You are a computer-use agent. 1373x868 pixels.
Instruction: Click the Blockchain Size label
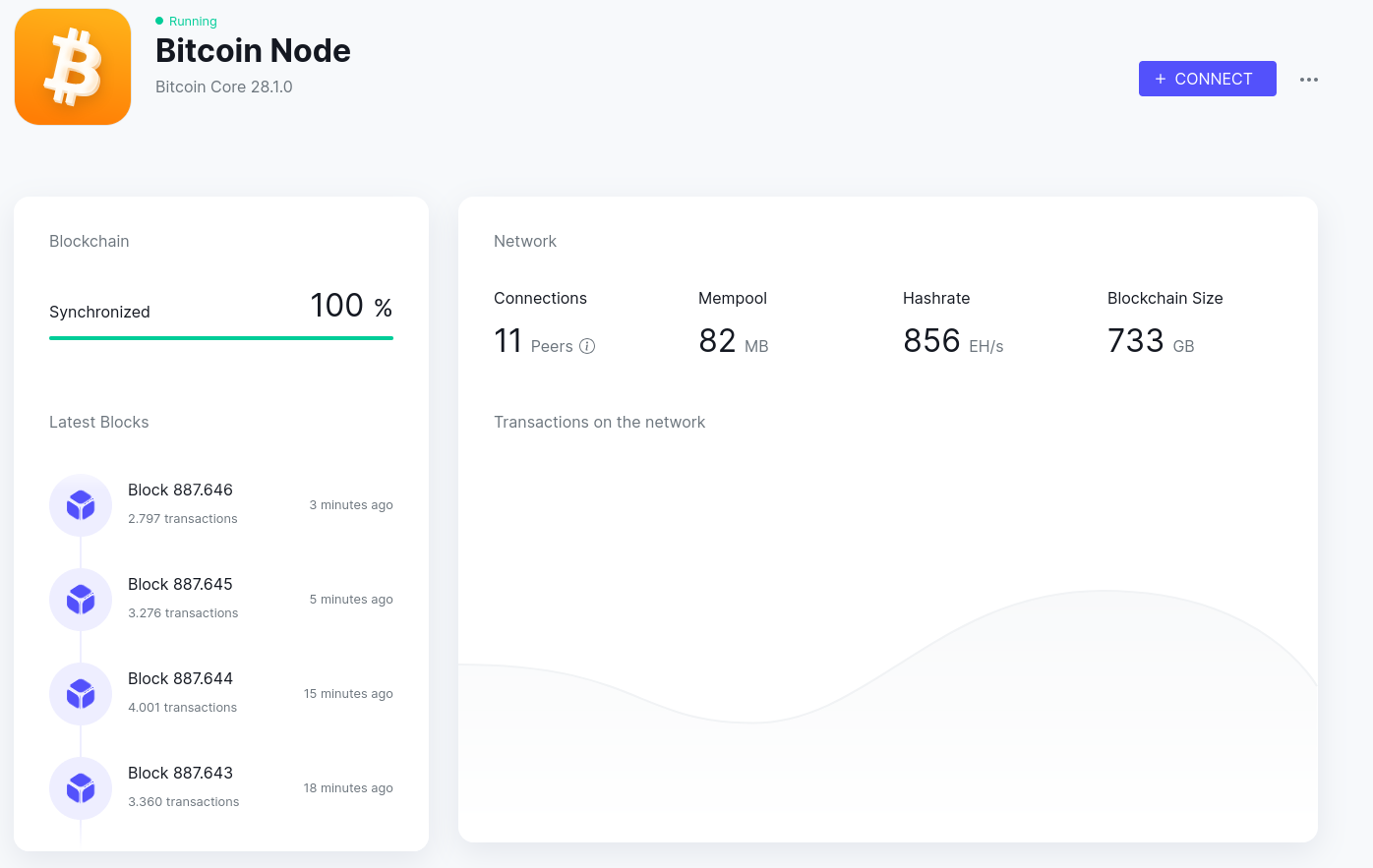click(1165, 298)
